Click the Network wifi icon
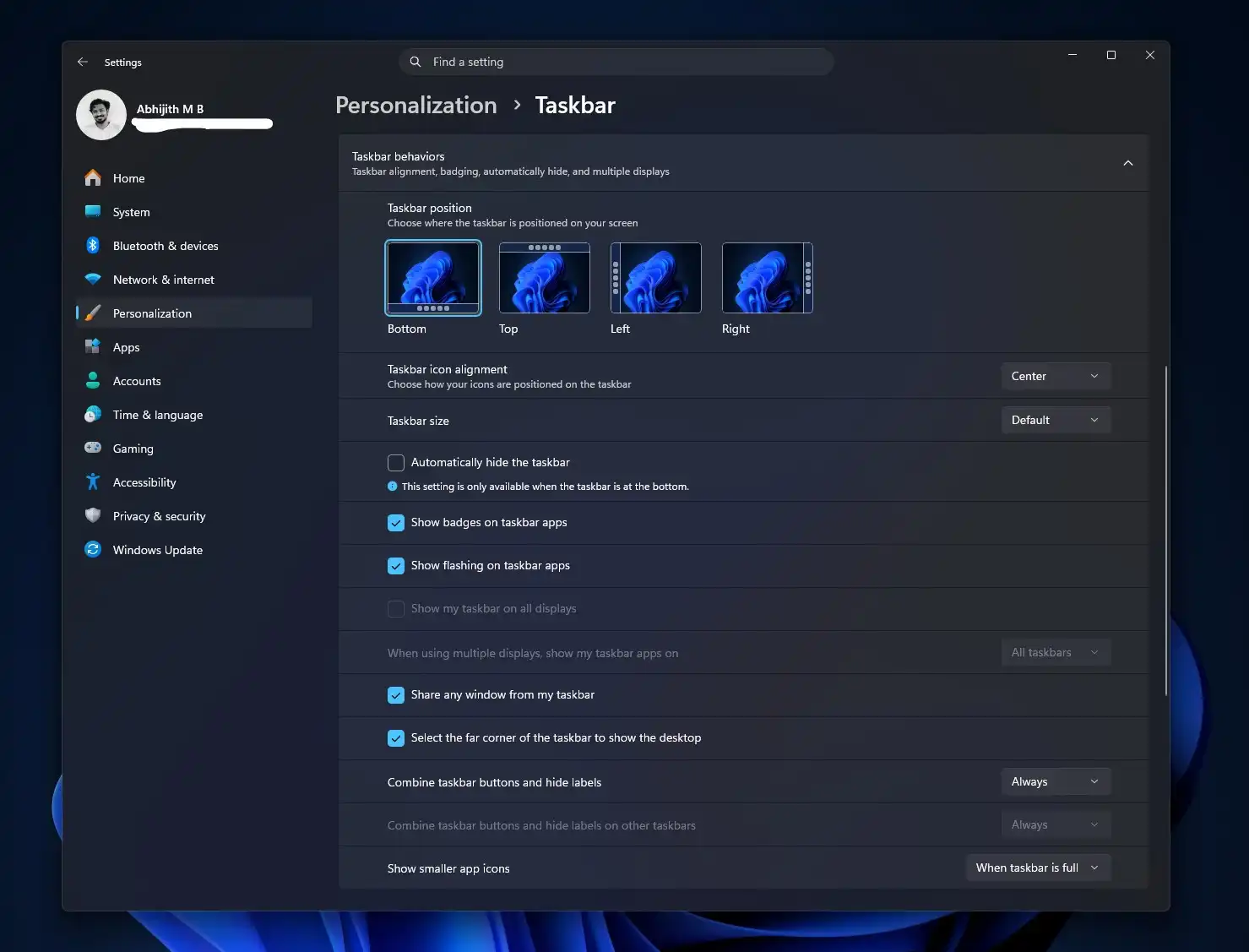The width and height of the screenshot is (1249, 952). pos(93,280)
